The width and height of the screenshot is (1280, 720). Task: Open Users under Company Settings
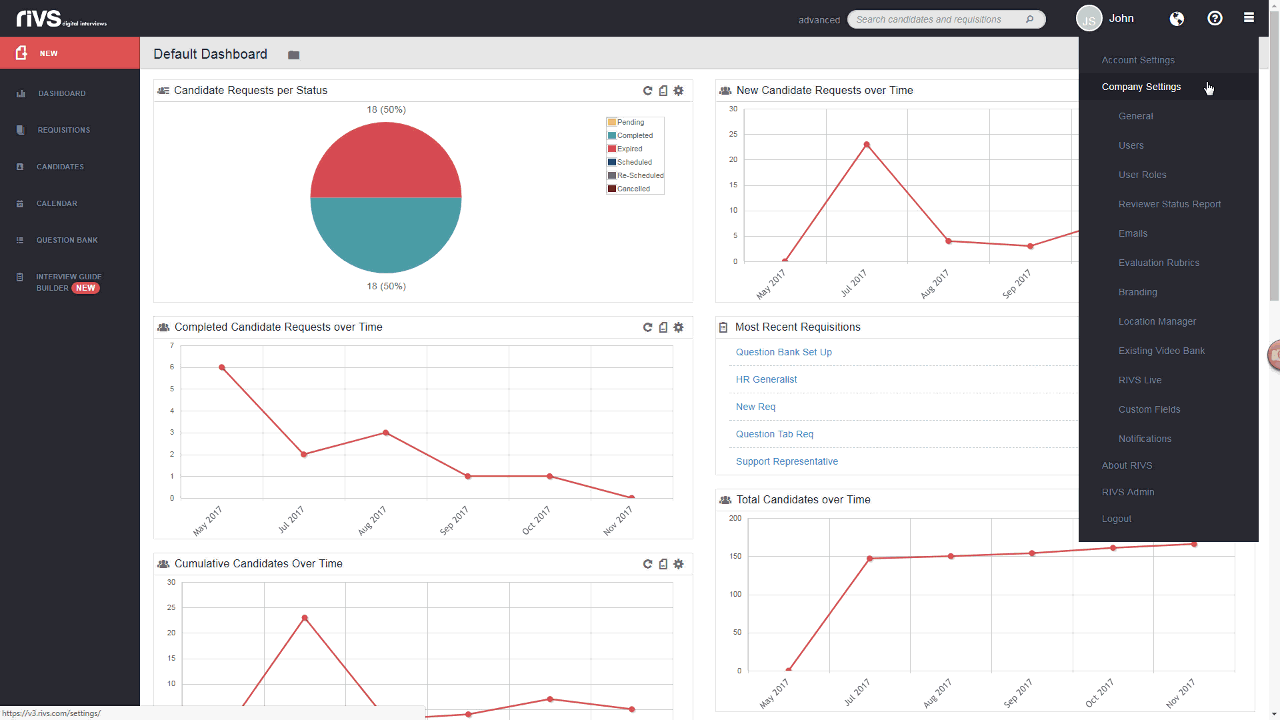[1131, 145]
